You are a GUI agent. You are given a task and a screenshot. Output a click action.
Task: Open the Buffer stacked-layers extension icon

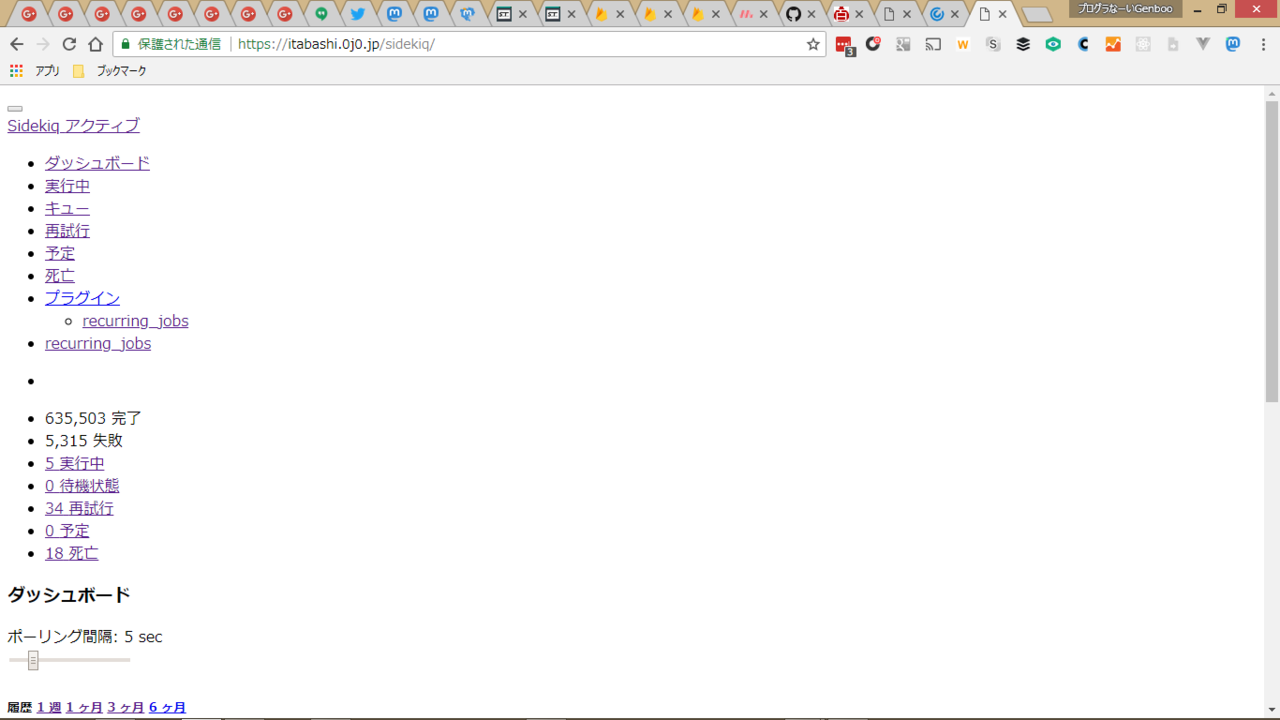coord(1023,44)
